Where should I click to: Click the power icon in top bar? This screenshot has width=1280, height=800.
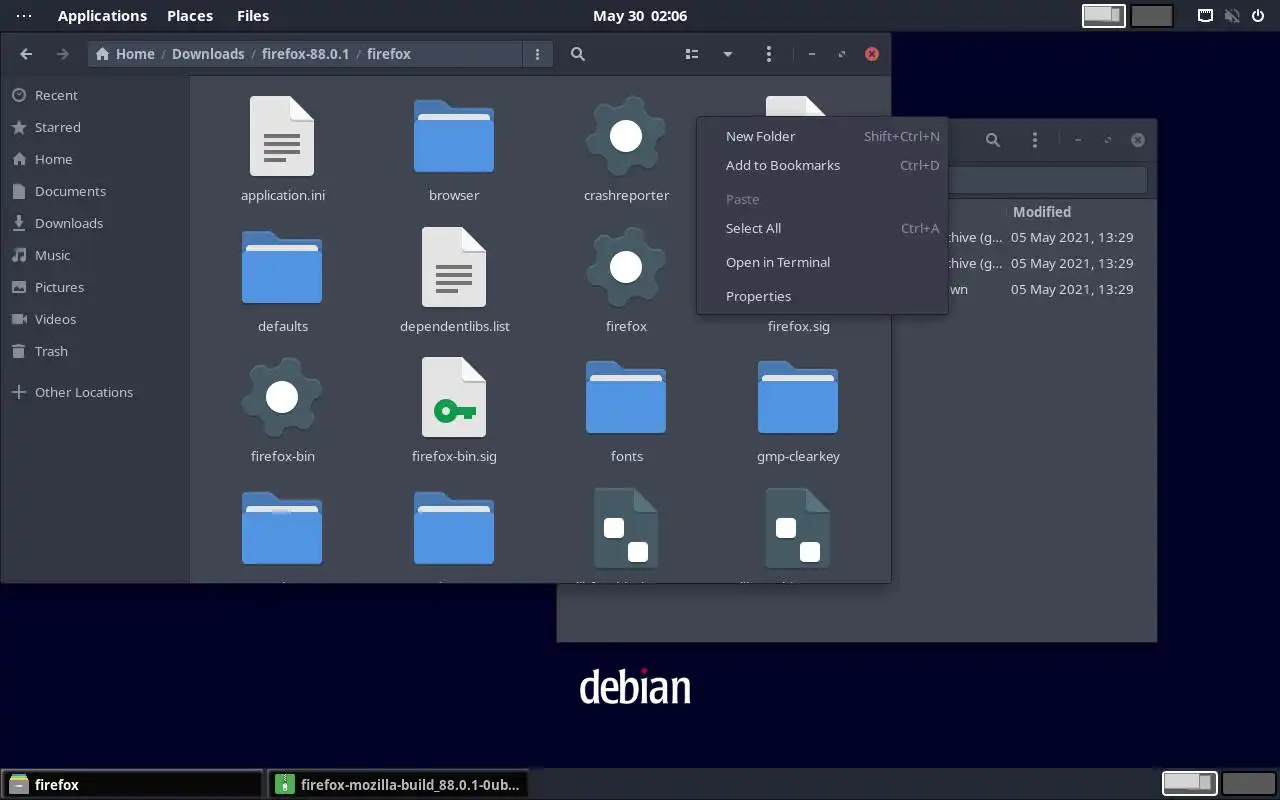click(x=1257, y=16)
